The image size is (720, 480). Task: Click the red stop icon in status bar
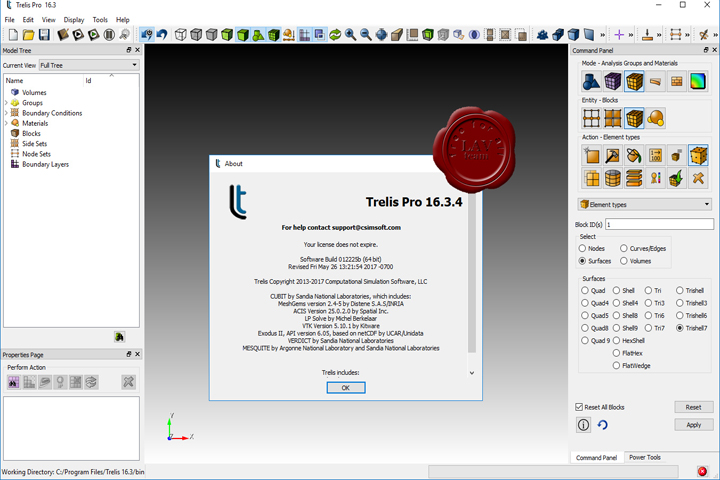[x=702, y=471]
